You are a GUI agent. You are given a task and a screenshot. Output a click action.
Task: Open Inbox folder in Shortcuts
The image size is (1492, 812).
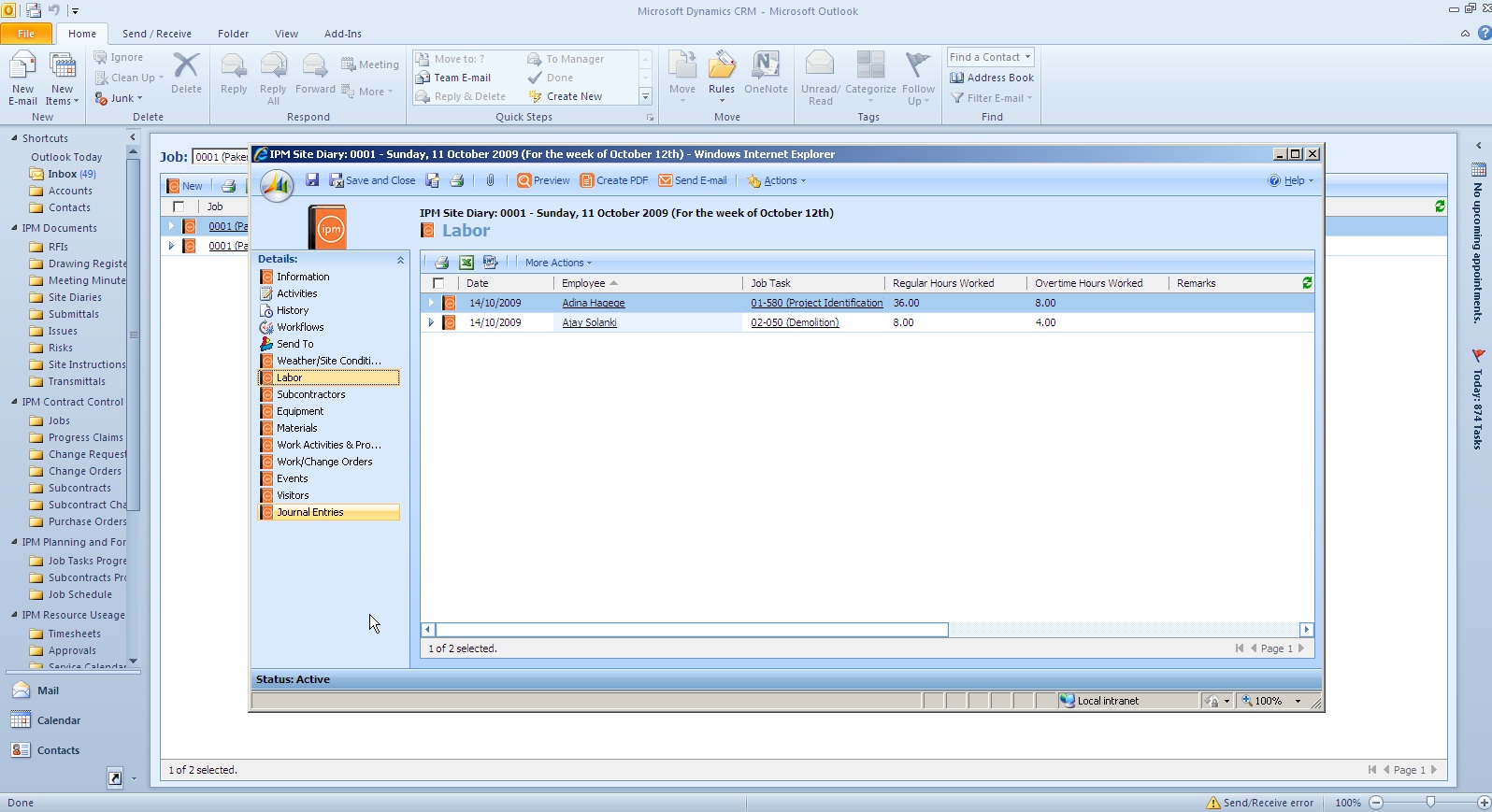63,174
